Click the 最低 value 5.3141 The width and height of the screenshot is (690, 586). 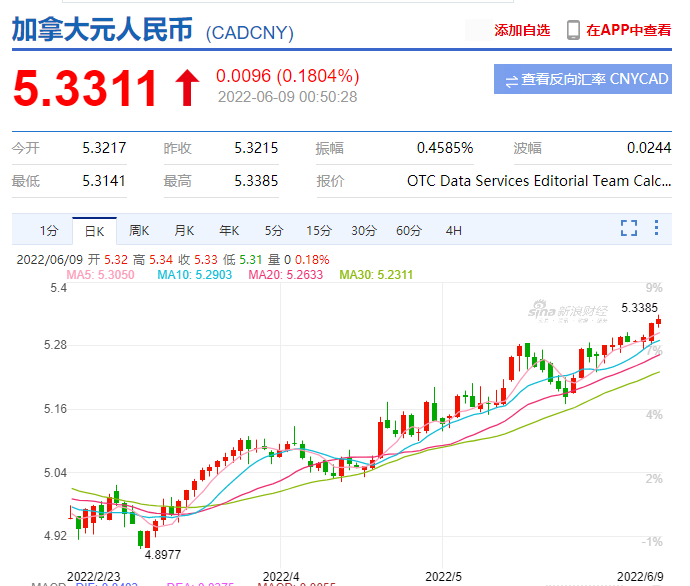(x=104, y=181)
